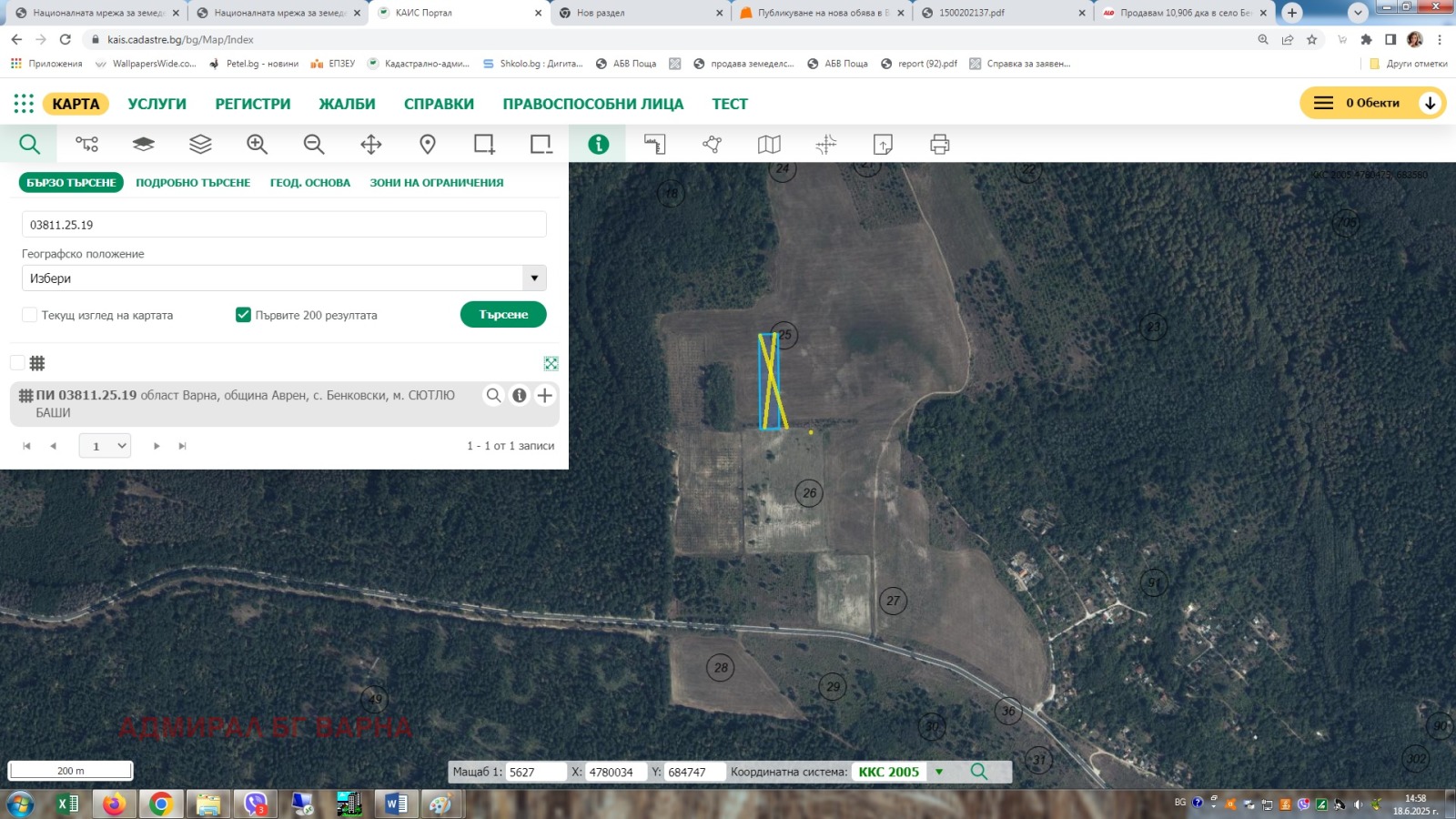This screenshot has height=819, width=1456.
Task: Add parcel 03811.25.19 with plus icon
Action: point(544,395)
